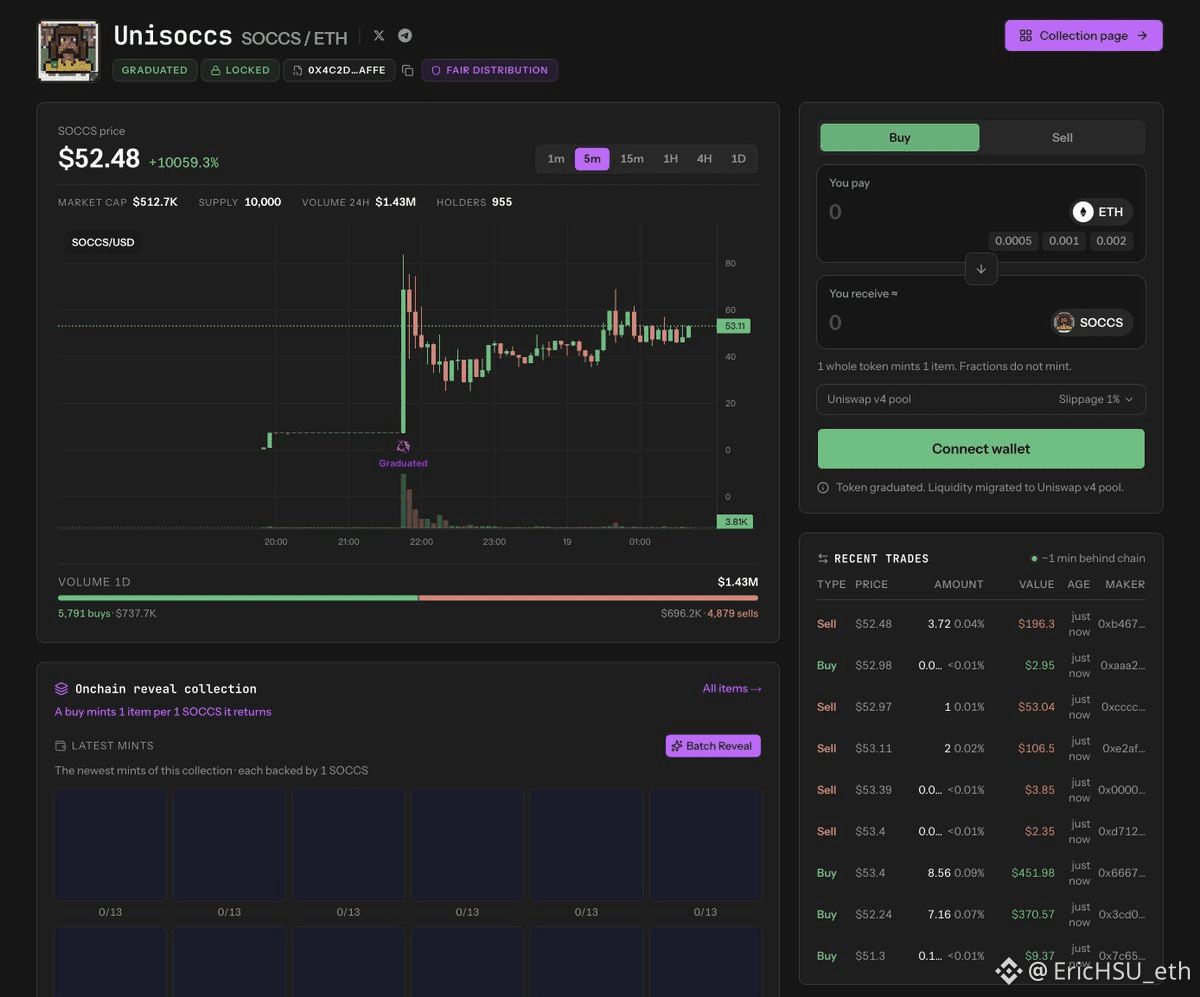Click the maker address 0x6667...
This screenshot has height=997, width=1200.
click(x=1122, y=873)
